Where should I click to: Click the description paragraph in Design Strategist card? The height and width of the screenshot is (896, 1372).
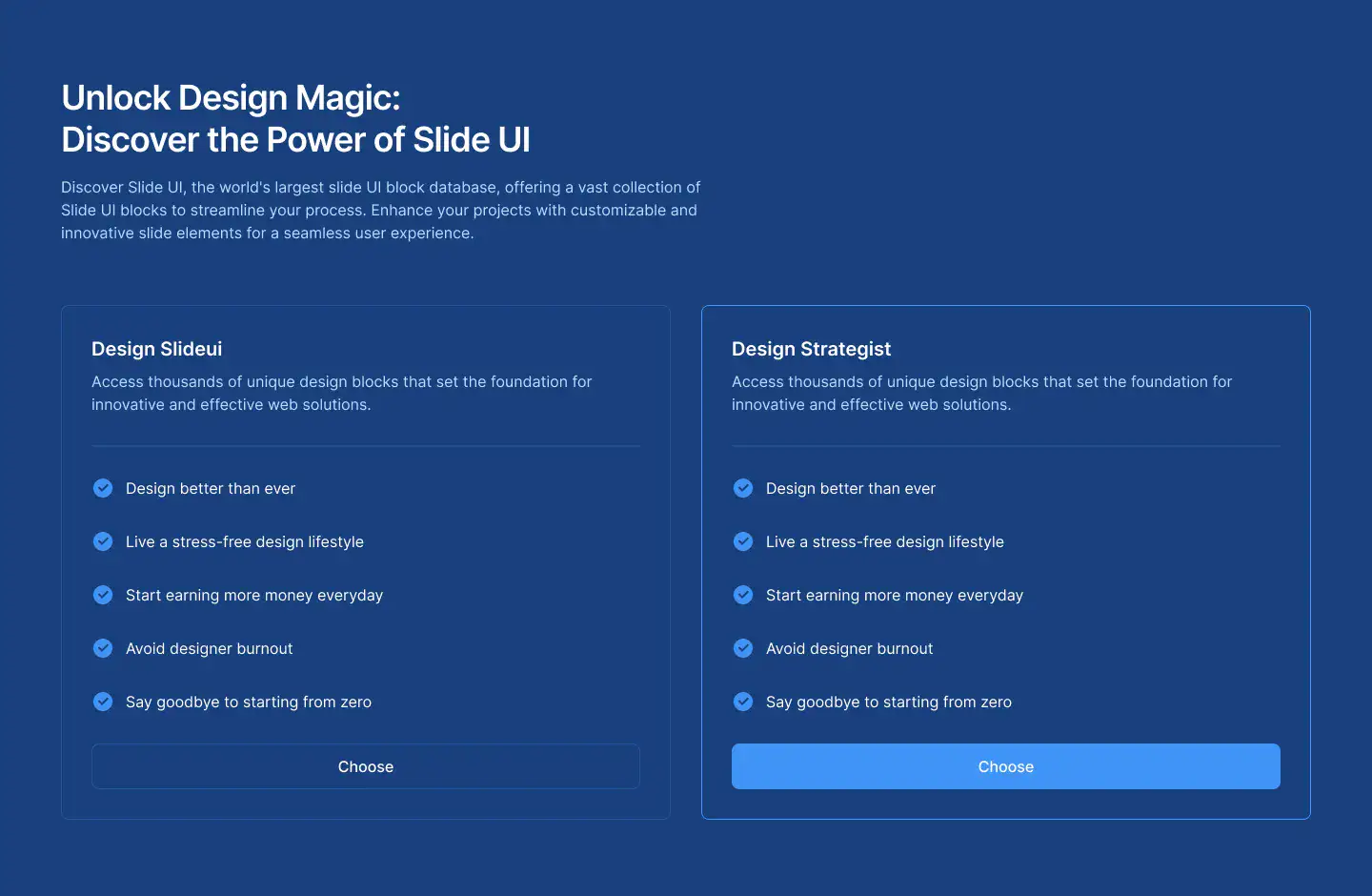[x=982, y=393]
